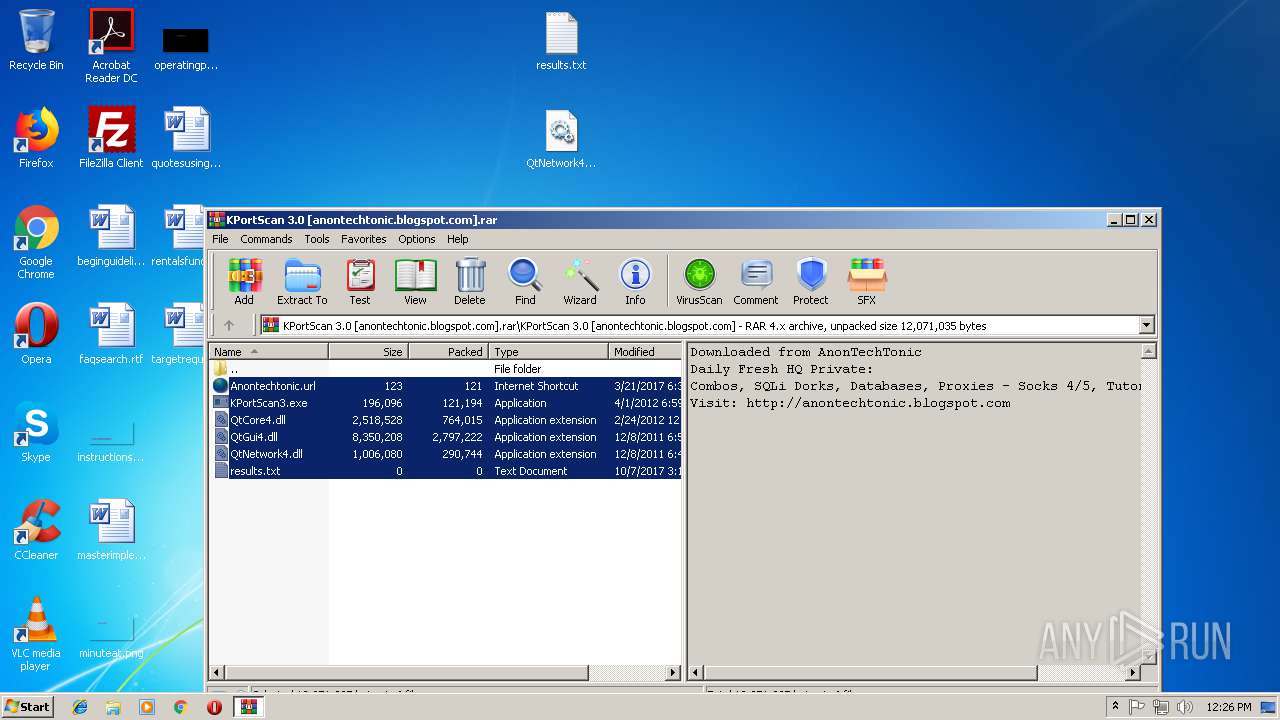Open the Tools menu
Image resolution: width=1280 pixels, height=720 pixels.
pyautogui.click(x=317, y=239)
